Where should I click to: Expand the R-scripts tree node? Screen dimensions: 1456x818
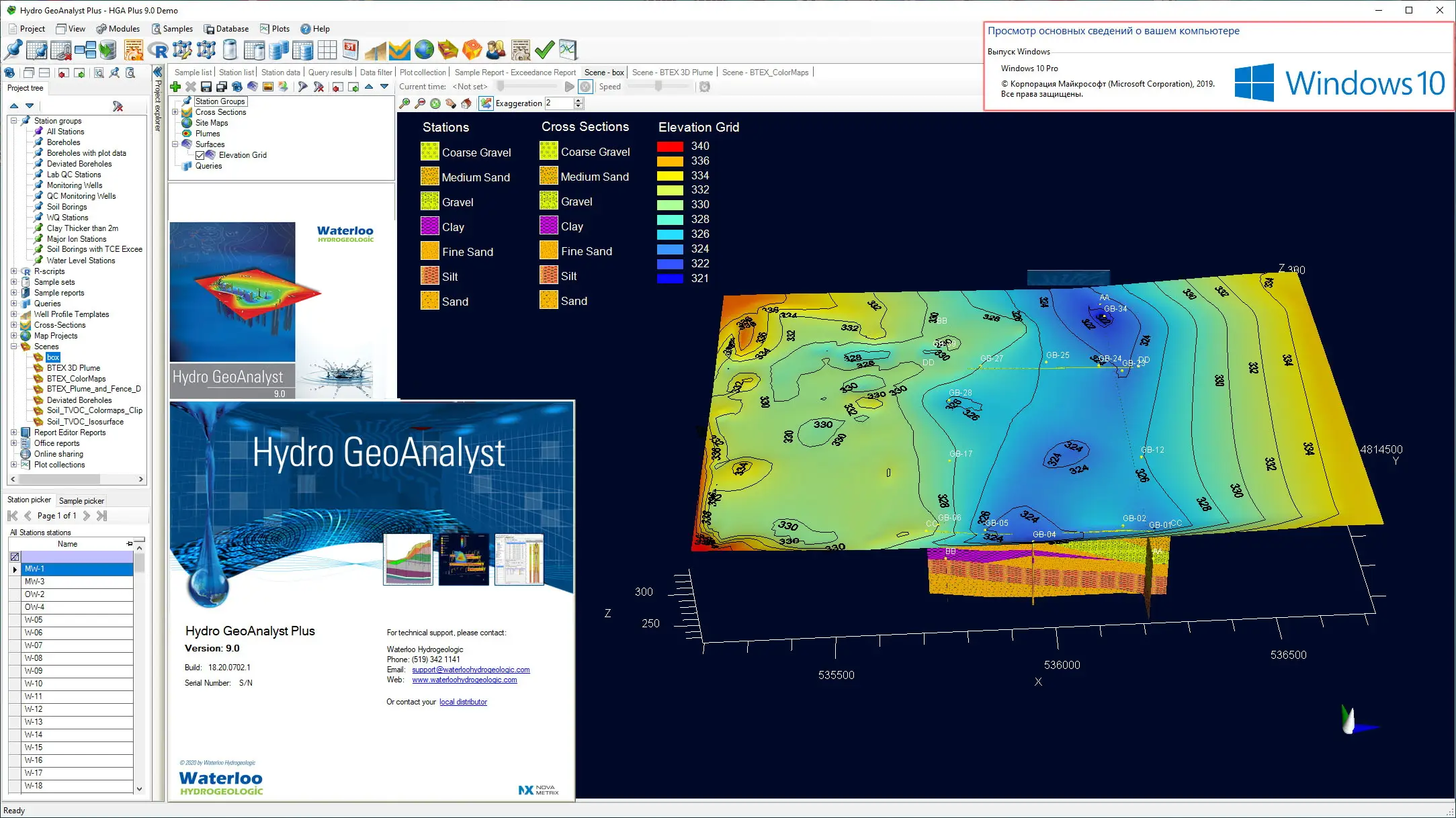click(x=13, y=271)
